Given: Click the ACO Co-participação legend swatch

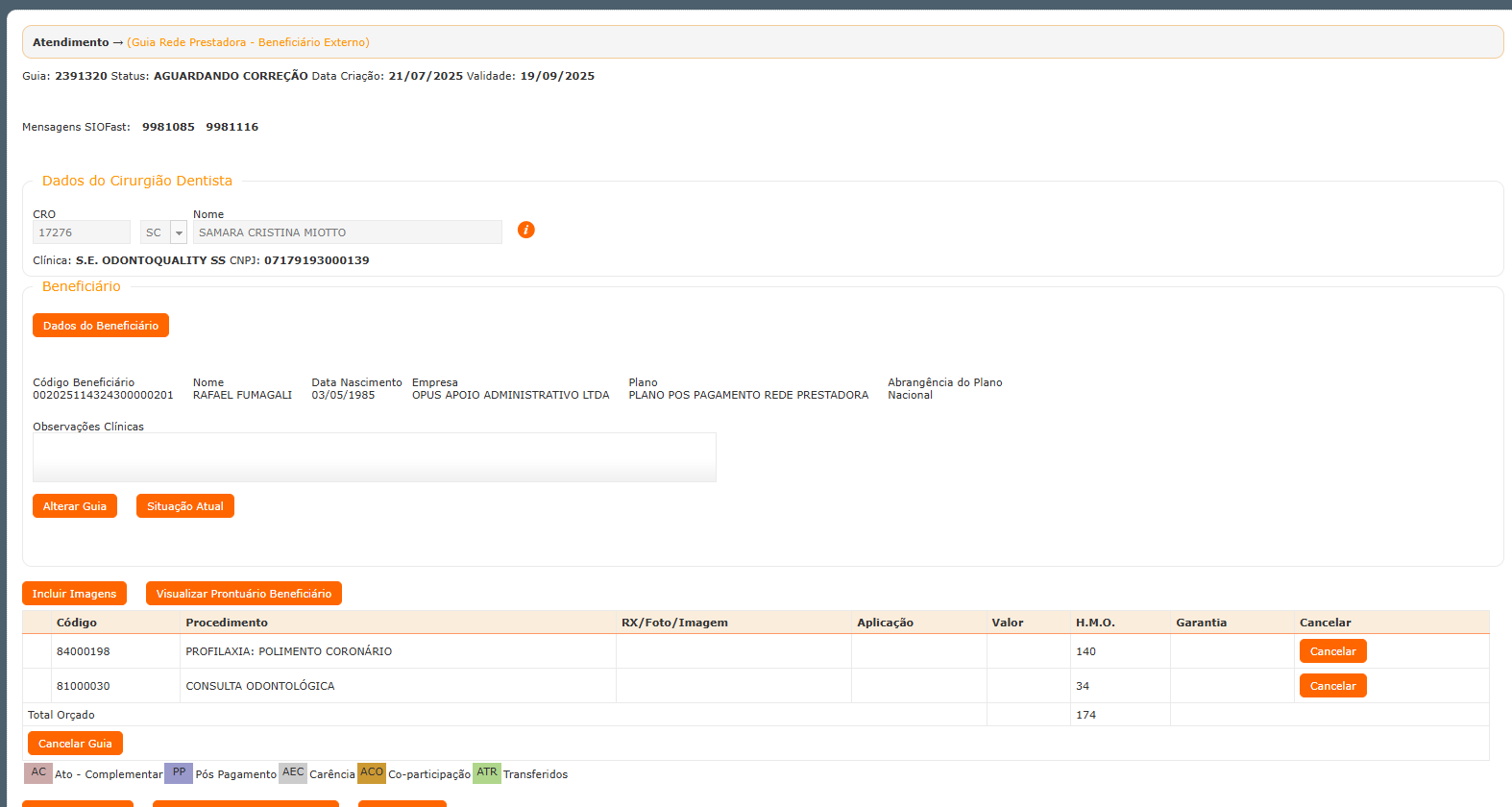Looking at the screenshot, I should tap(372, 772).
